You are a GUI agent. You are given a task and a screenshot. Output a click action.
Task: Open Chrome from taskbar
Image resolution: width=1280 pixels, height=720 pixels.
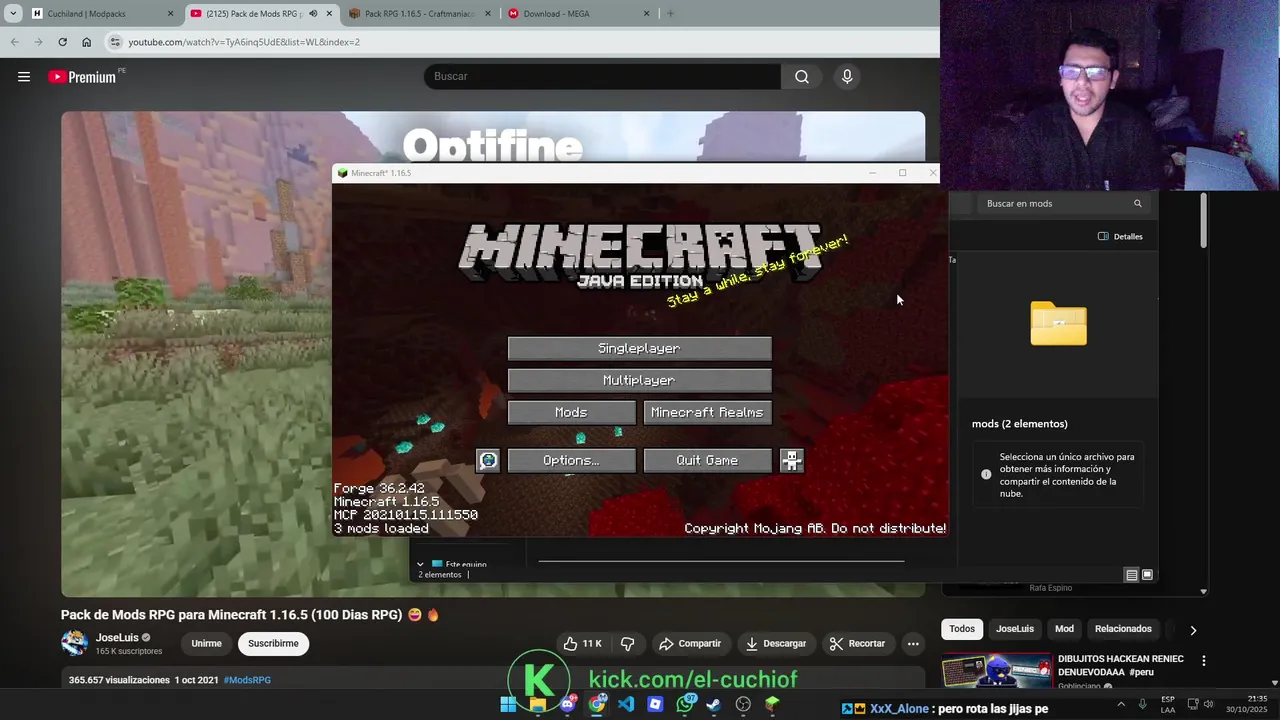click(x=597, y=704)
